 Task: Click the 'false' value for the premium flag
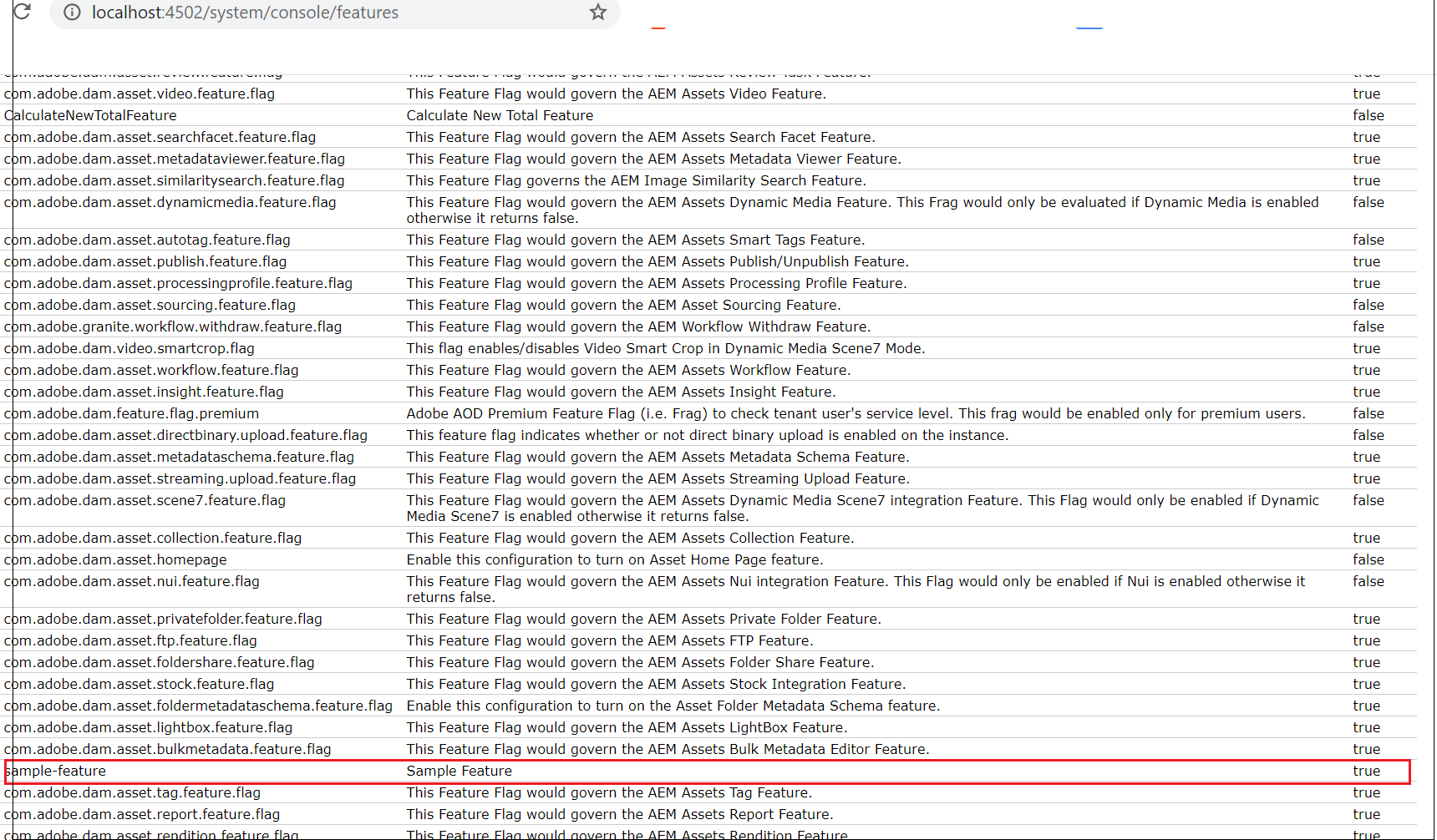pyautogui.click(x=1368, y=413)
